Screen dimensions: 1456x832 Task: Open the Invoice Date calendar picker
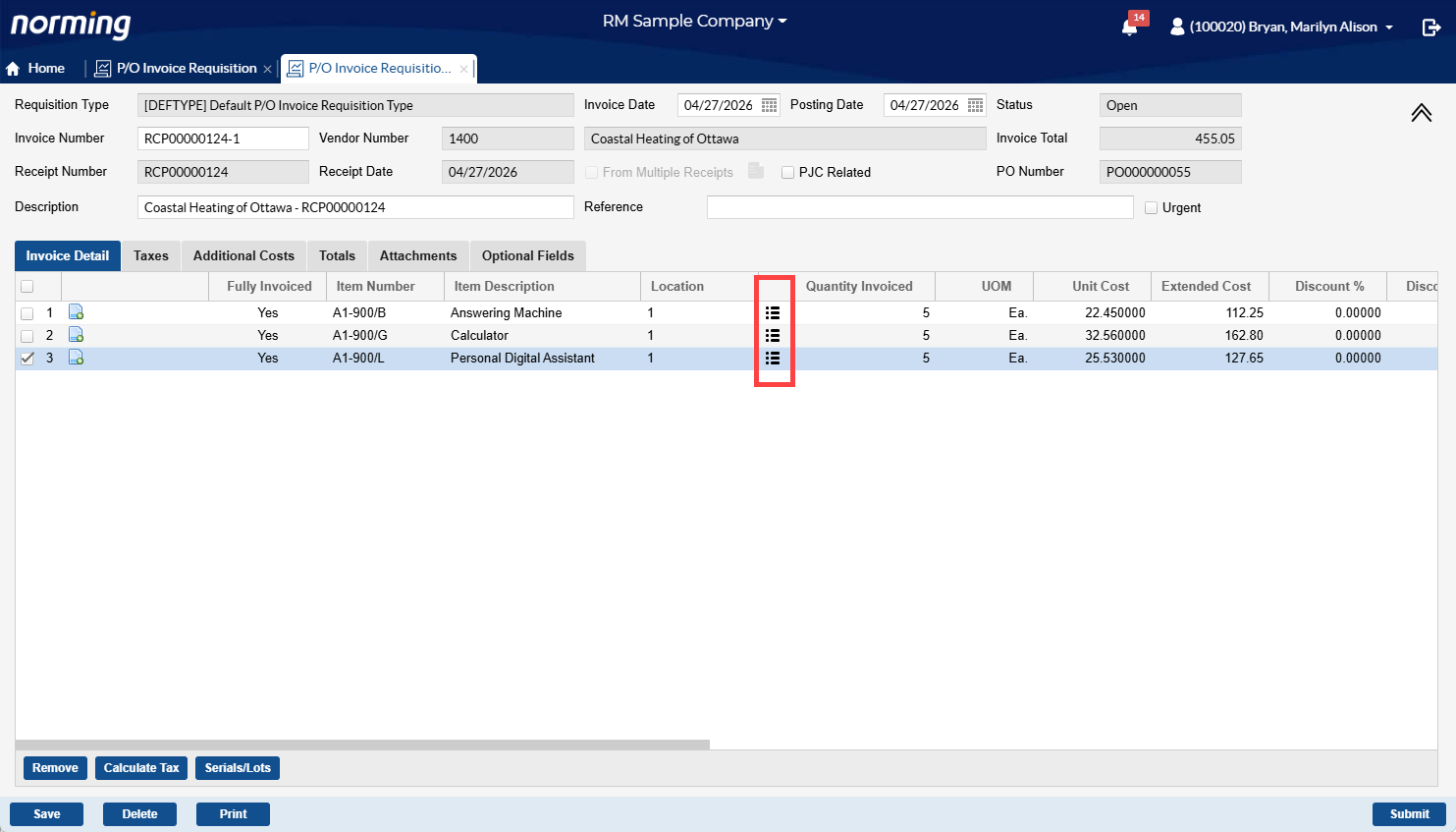(x=770, y=105)
